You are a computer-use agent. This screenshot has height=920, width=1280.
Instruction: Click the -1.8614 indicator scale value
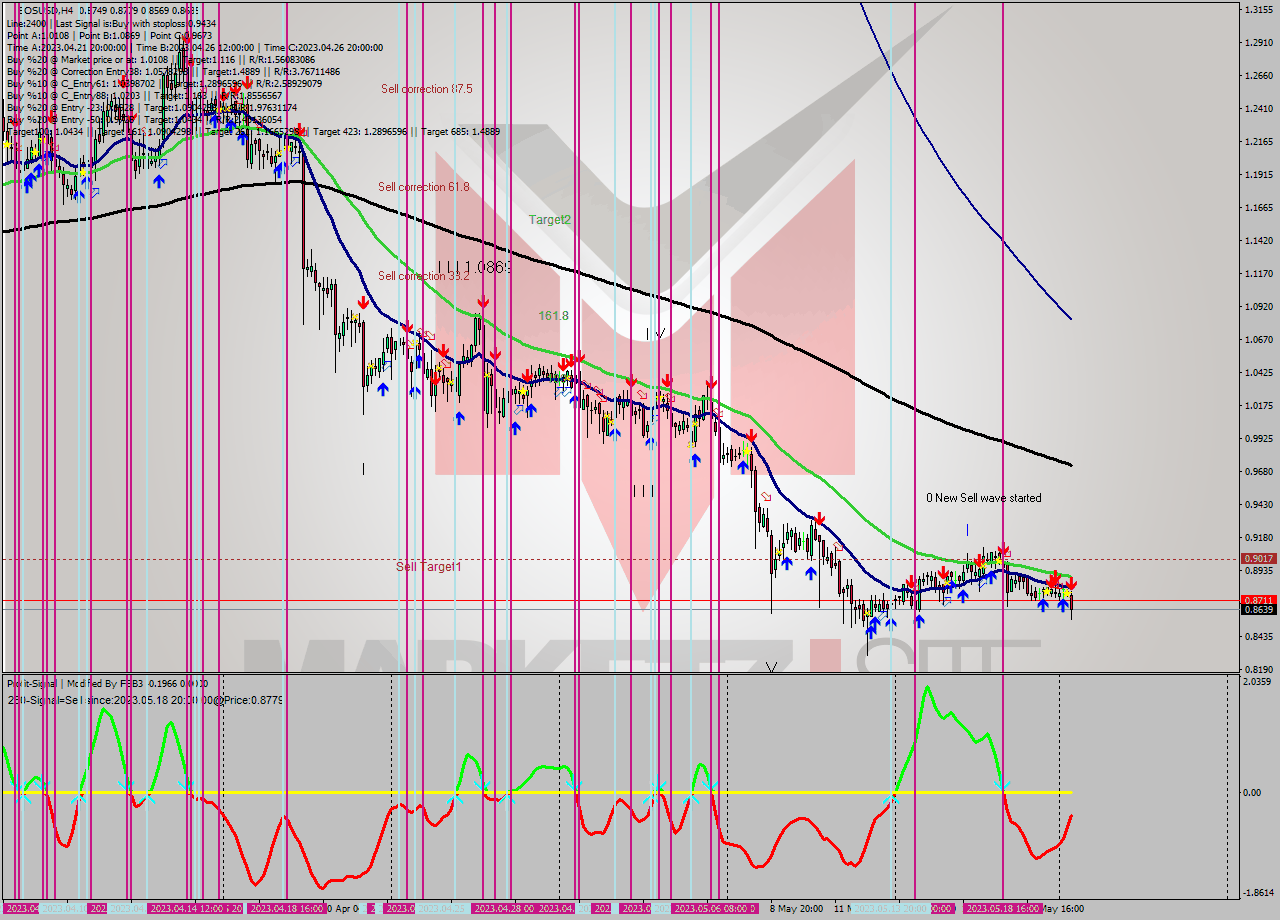[x=1258, y=892]
